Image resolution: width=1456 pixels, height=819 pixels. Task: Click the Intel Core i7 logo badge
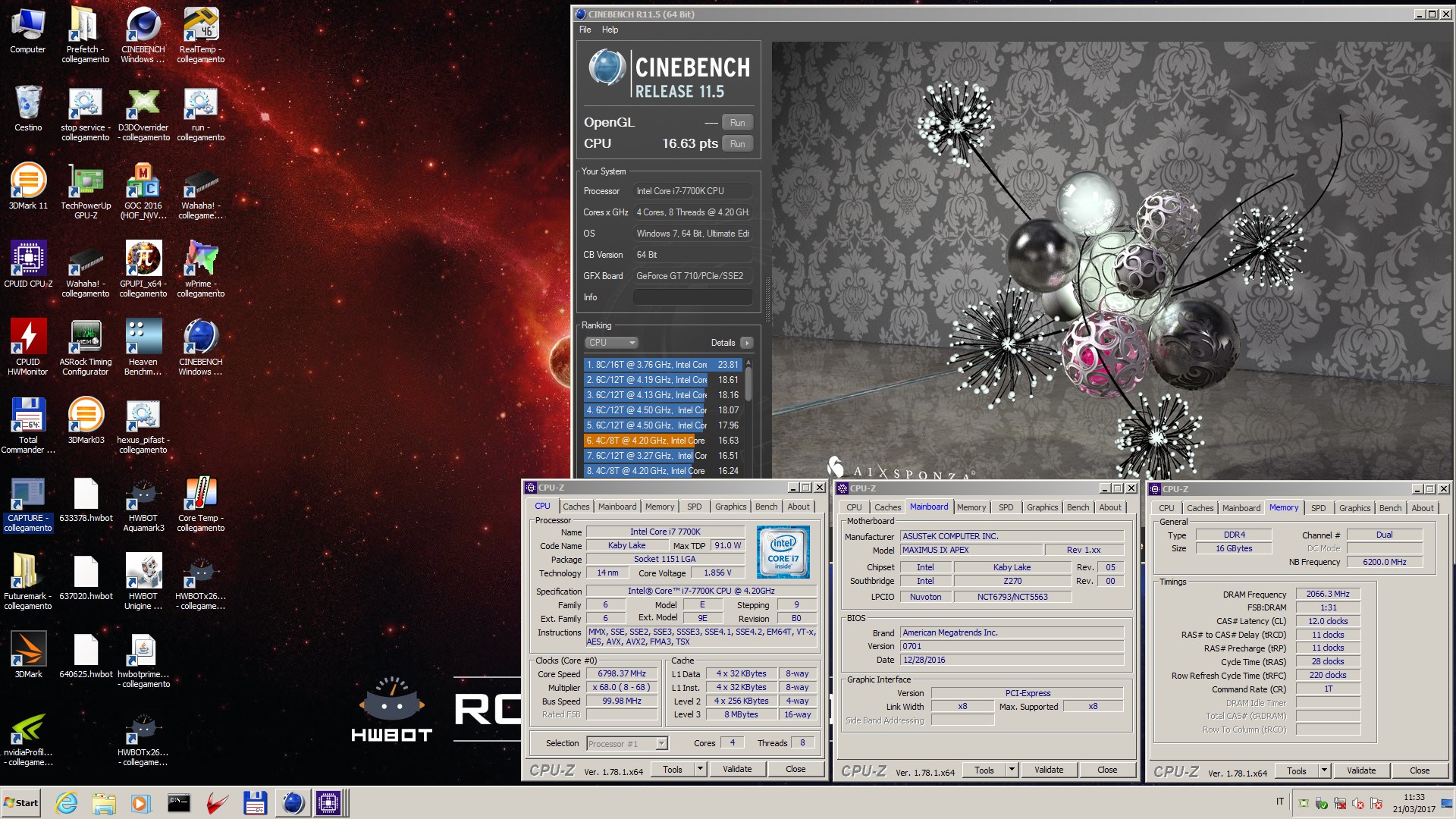pos(783,553)
